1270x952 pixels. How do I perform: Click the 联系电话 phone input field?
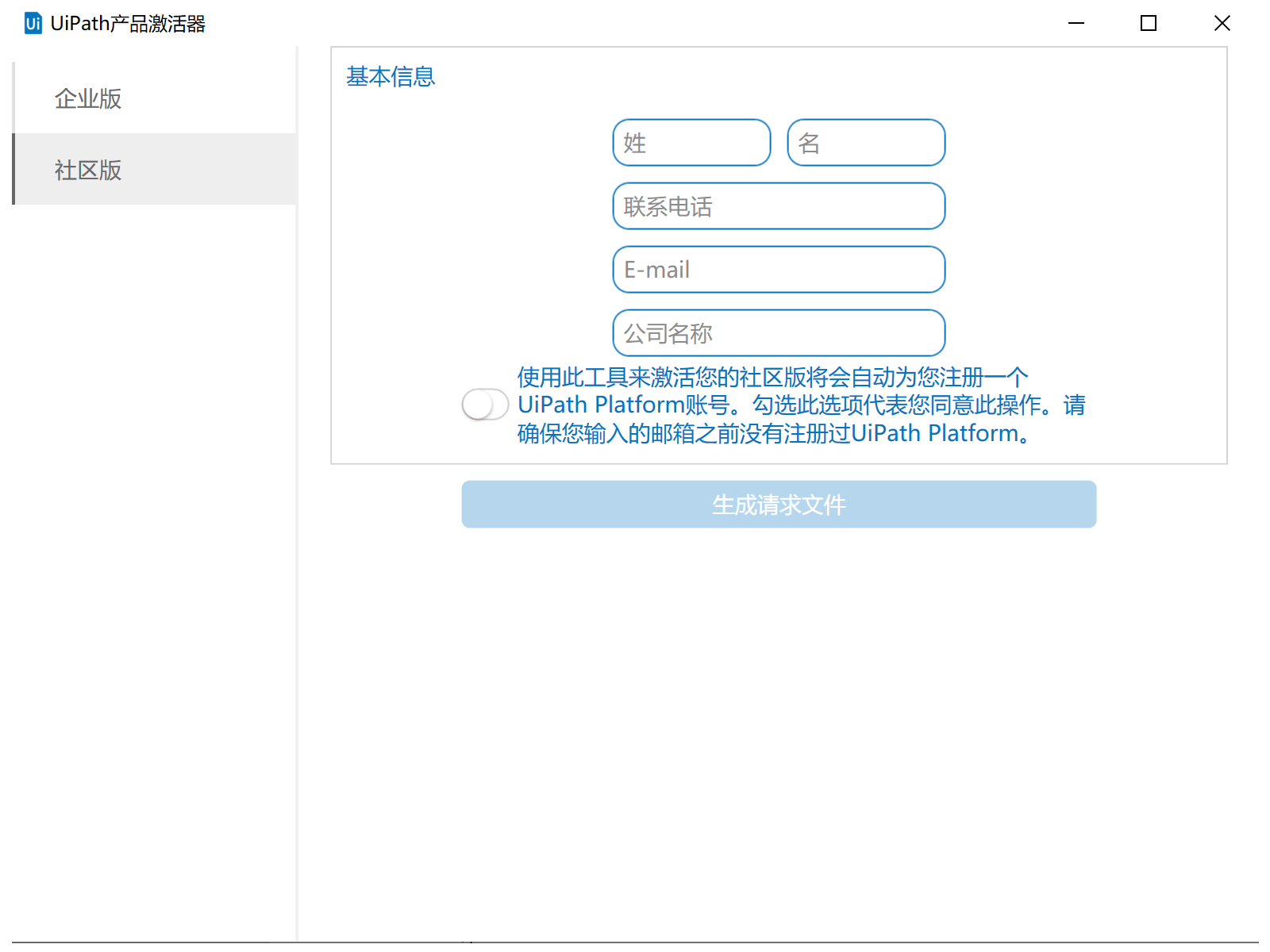779,206
